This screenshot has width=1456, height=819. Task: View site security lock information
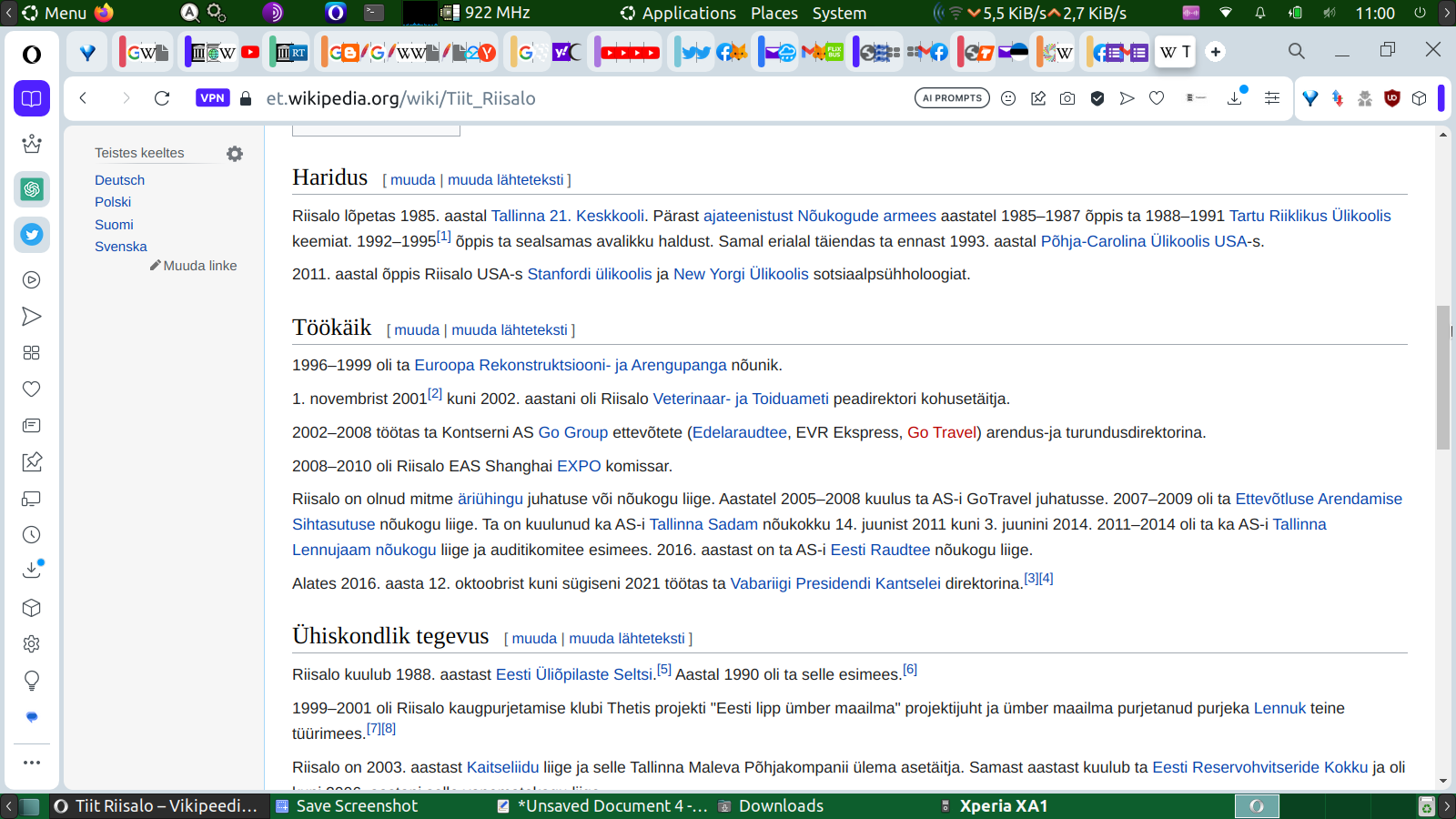(x=246, y=98)
